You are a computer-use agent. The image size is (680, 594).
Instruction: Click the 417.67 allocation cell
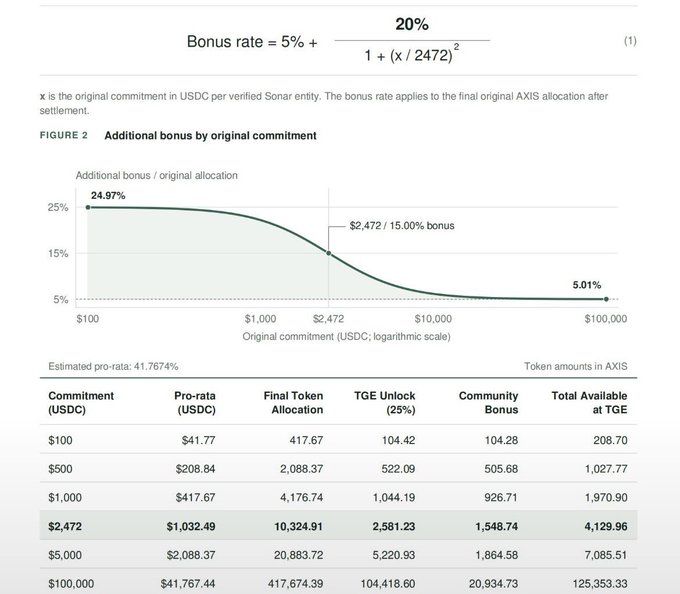[306, 440]
